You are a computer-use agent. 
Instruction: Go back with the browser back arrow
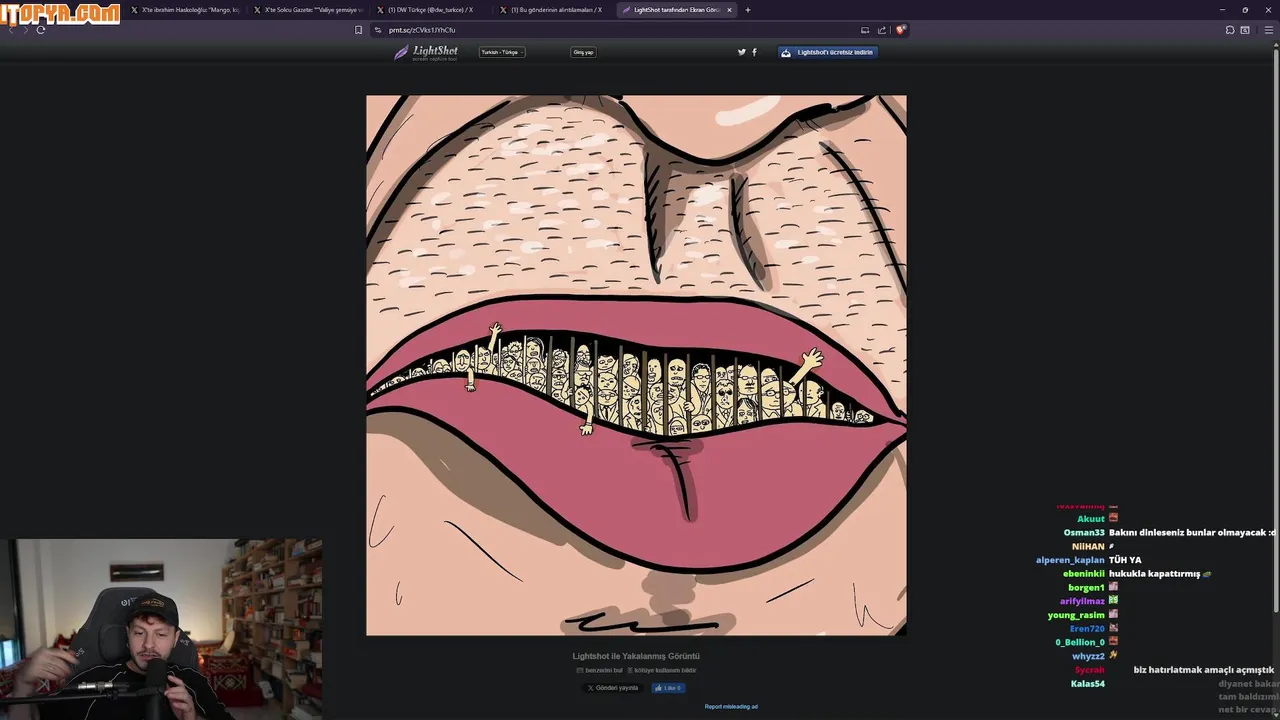(x=11, y=30)
